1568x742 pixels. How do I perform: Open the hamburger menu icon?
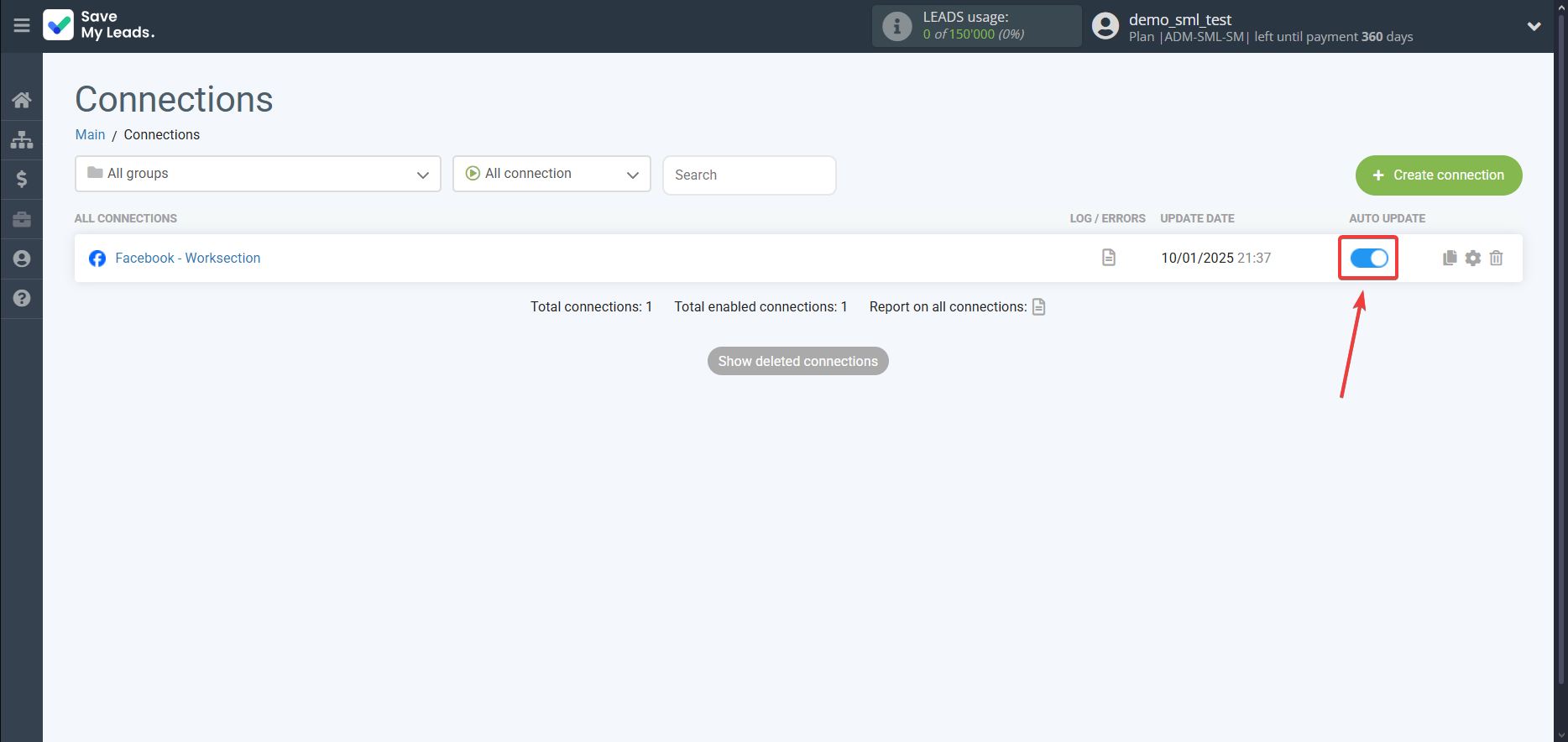(x=22, y=25)
